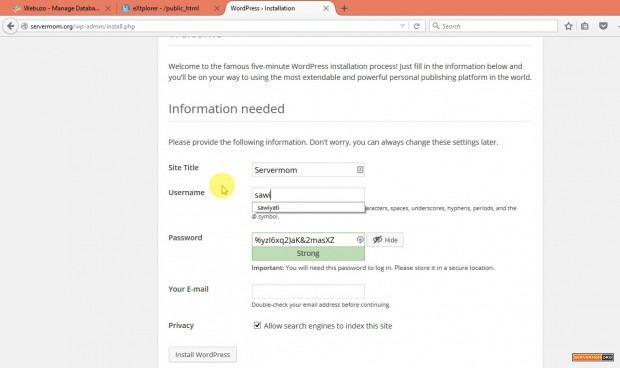Click the Strong password strength indicator

tap(308, 253)
